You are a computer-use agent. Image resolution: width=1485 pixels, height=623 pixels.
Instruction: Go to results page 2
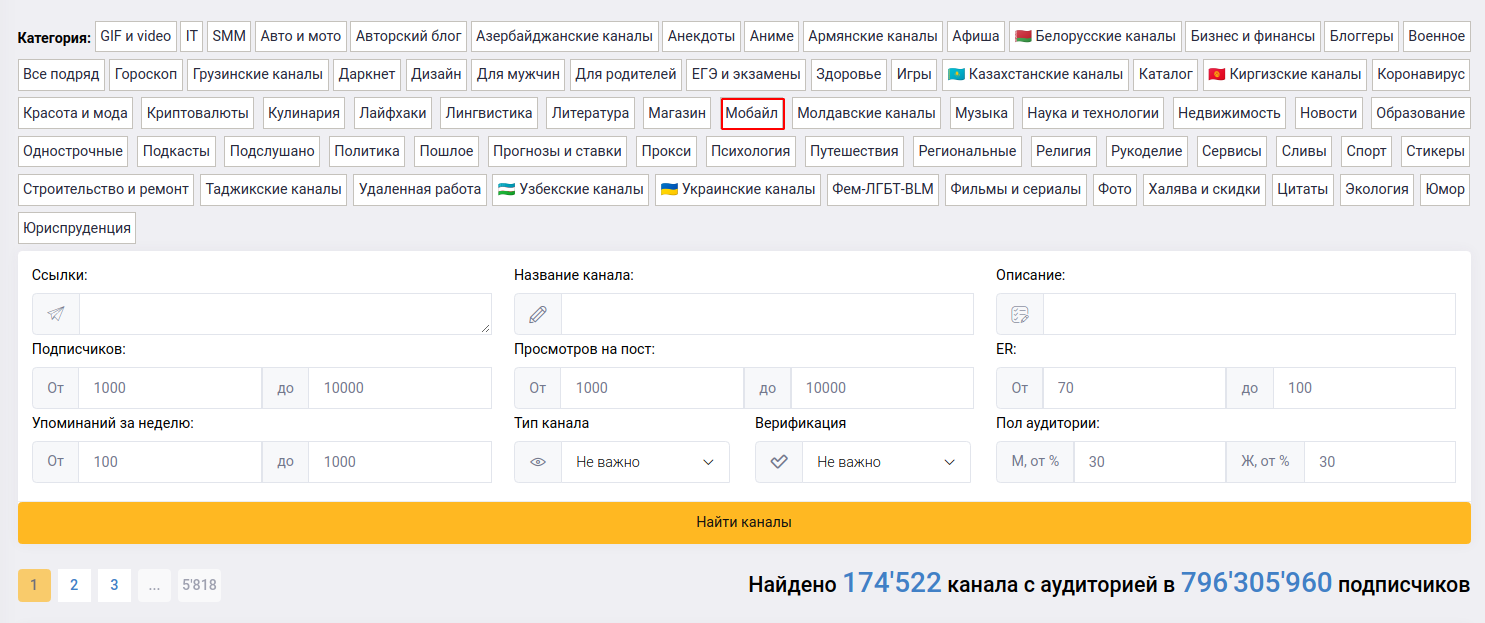click(74, 585)
